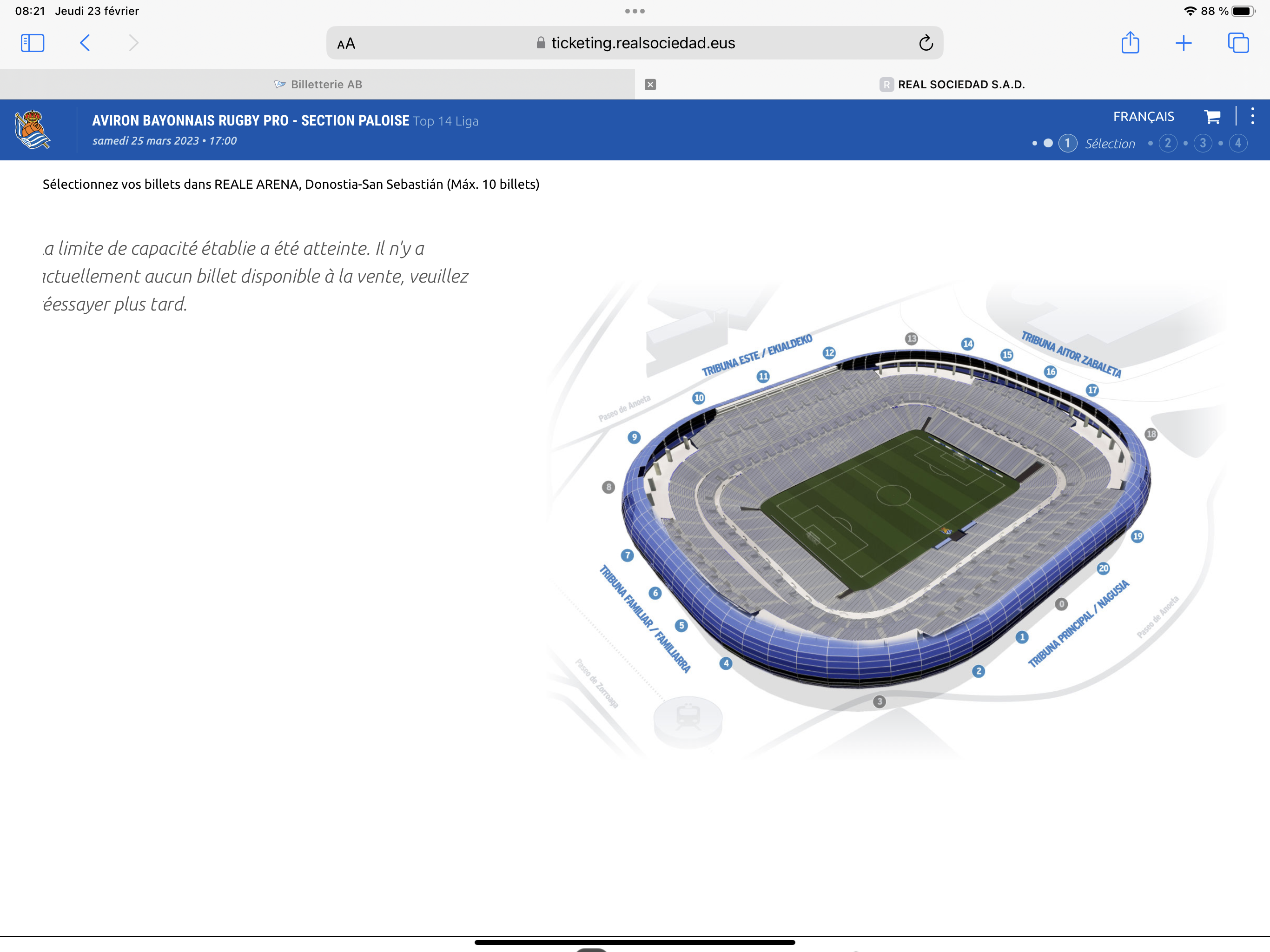Open the shopping cart

point(1212,117)
